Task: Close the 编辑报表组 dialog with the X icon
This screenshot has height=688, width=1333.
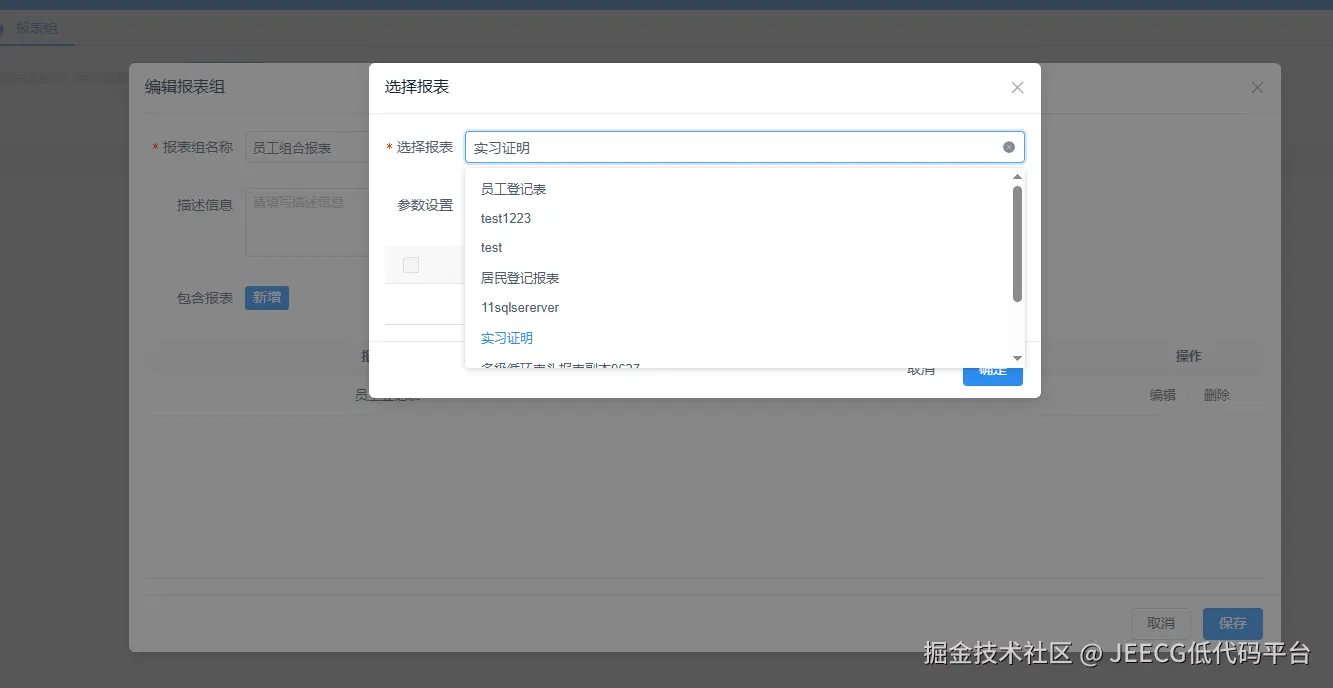Action: coord(1257,87)
